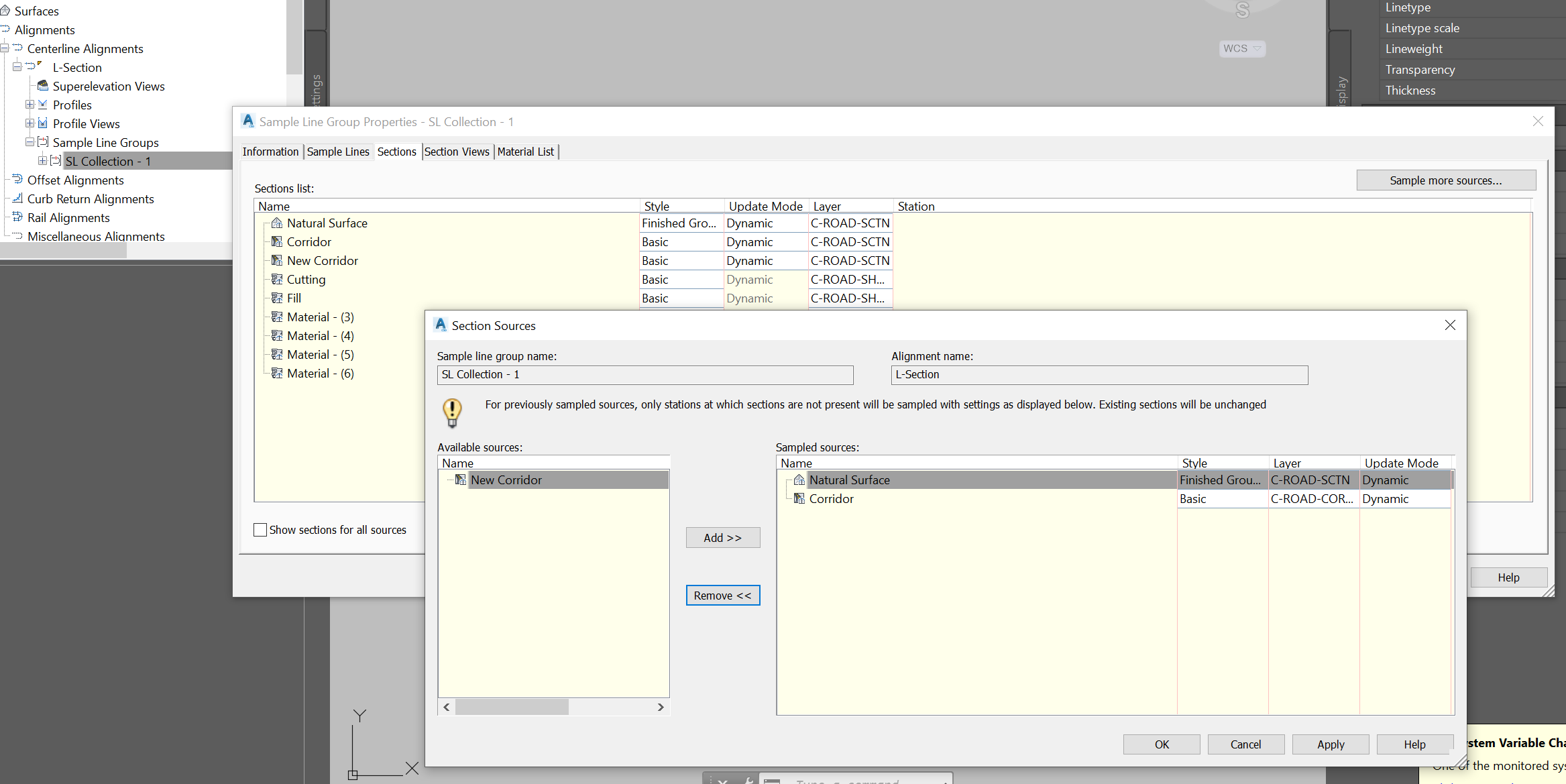This screenshot has width=1566, height=784.
Task: Click the Material - (3) row icon
Action: click(277, 317)
